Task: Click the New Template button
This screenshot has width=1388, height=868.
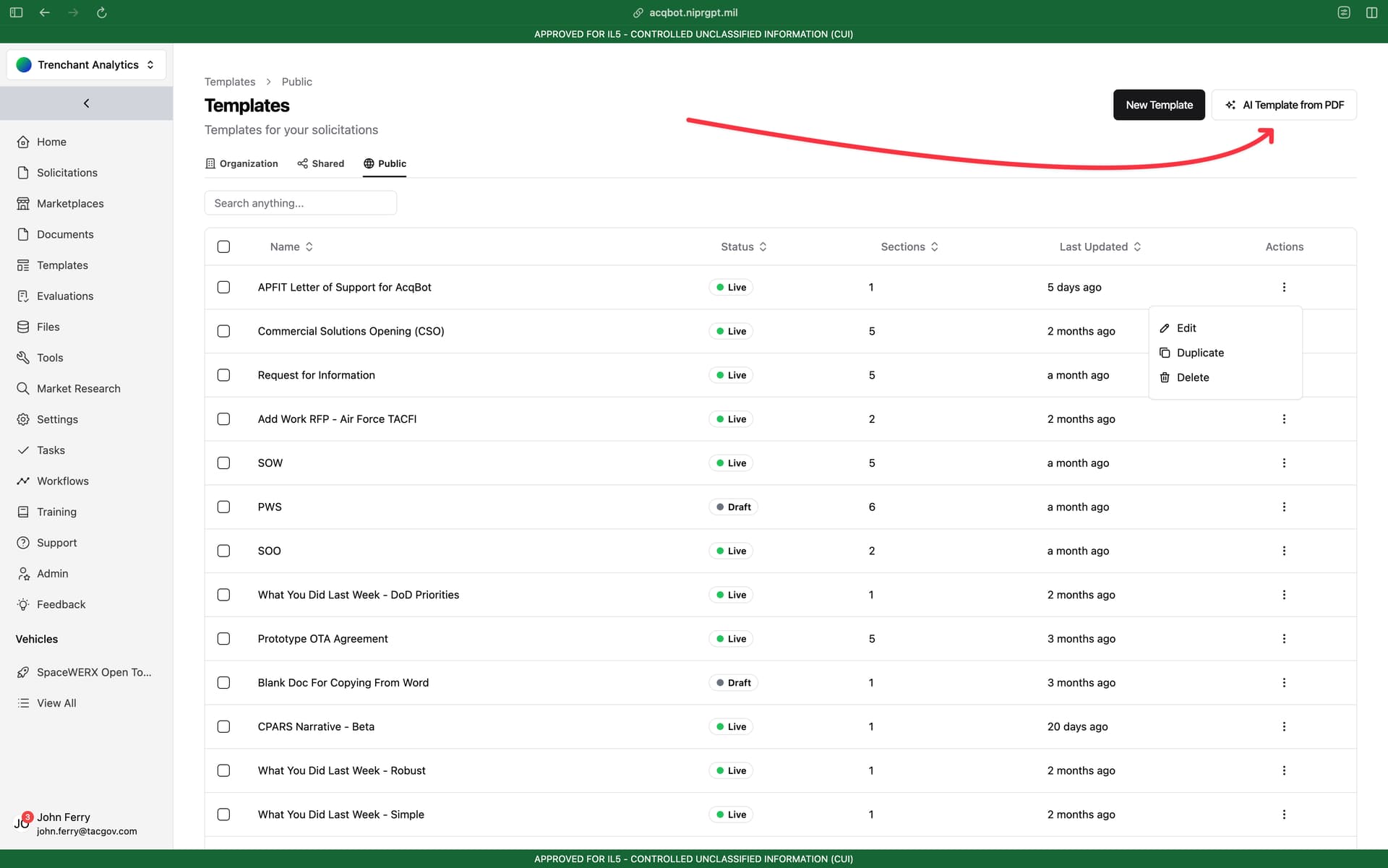Action: pyautogui.click(x=1159, y=105)
